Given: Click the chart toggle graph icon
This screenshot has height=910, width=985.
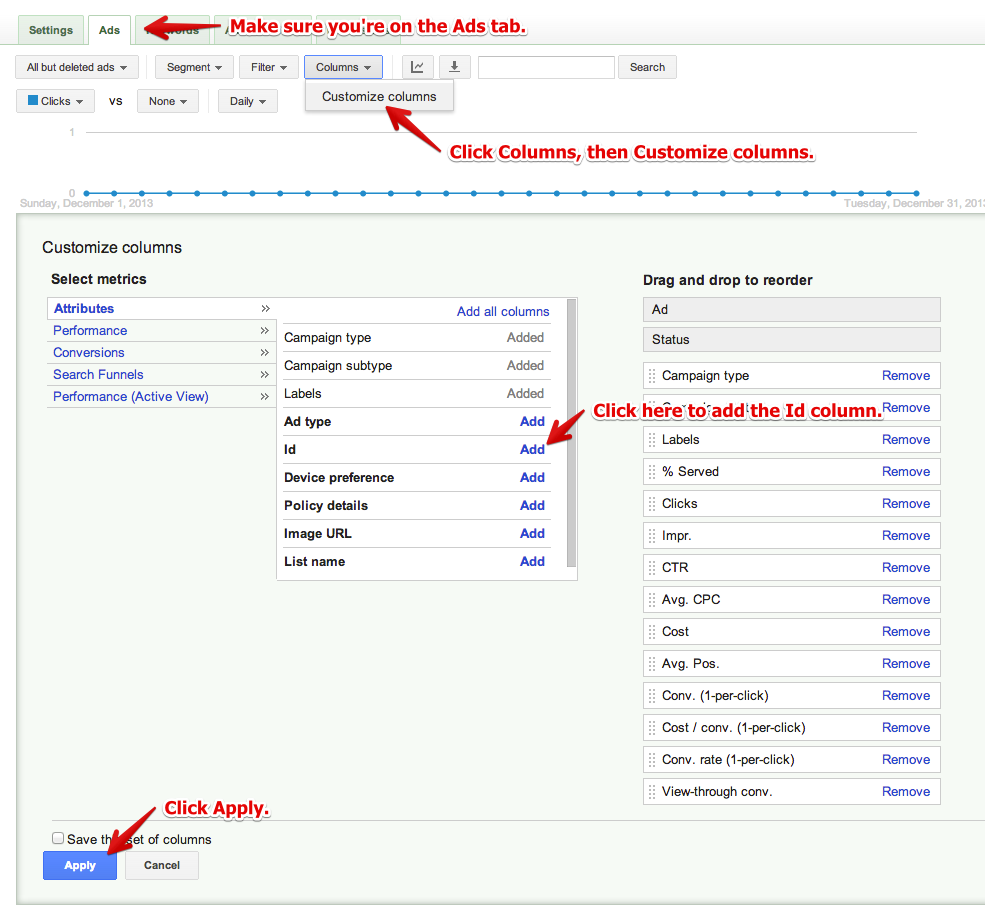Looking at the screenshot, I should click(417, 67).
